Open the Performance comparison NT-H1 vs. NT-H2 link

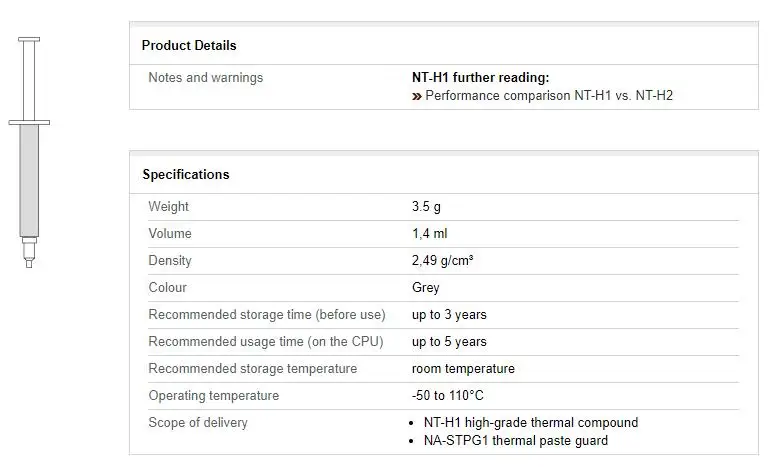[555, 96]
